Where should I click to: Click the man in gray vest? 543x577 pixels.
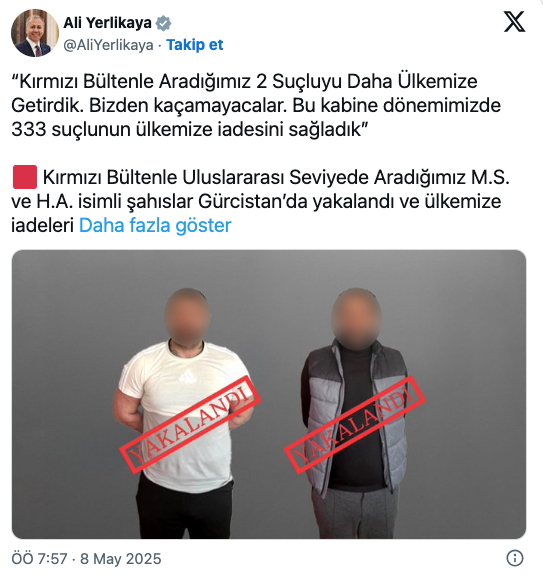[x=355, y=414]
